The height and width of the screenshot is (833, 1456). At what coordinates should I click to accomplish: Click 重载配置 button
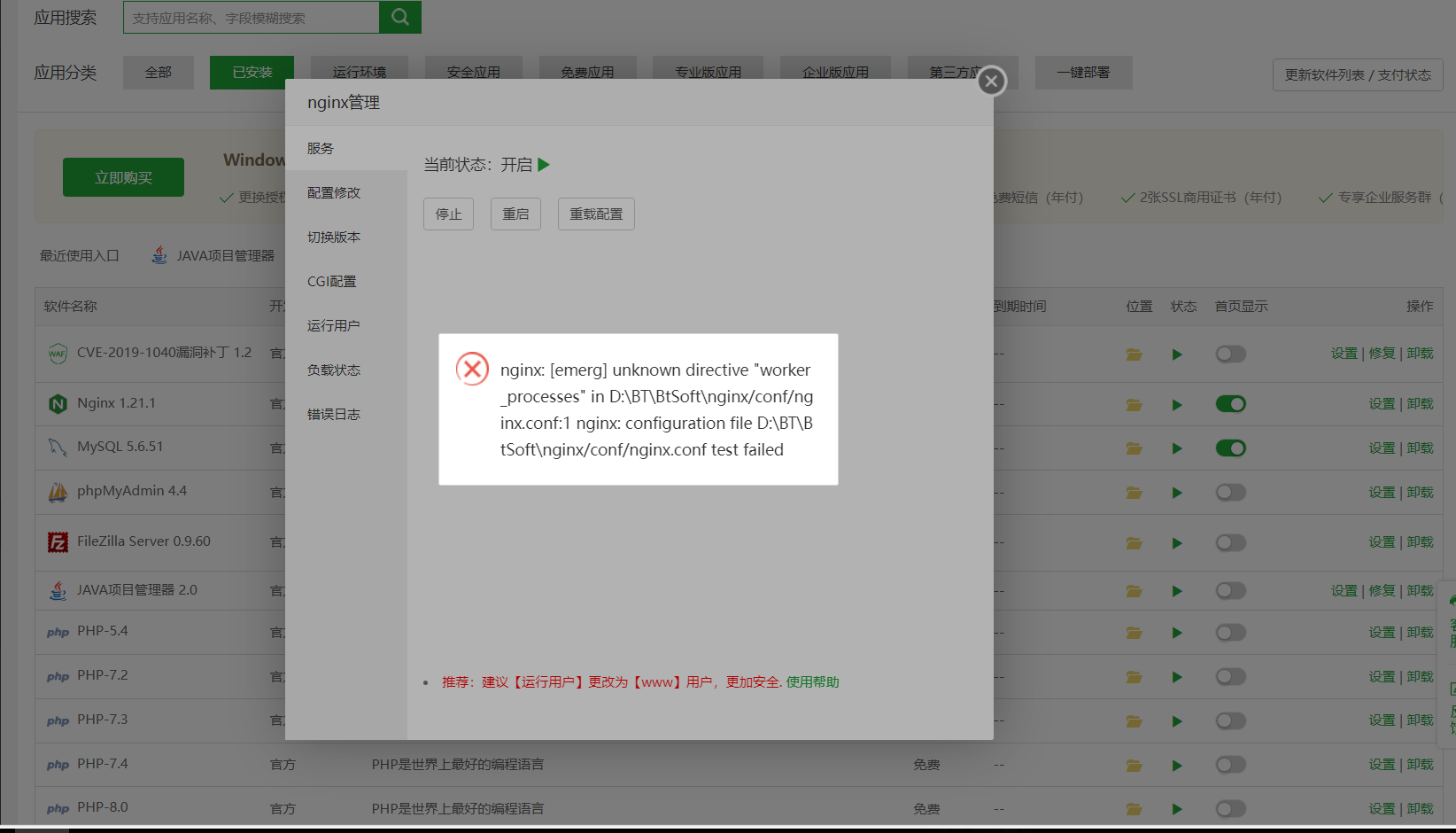coord(596,214)
